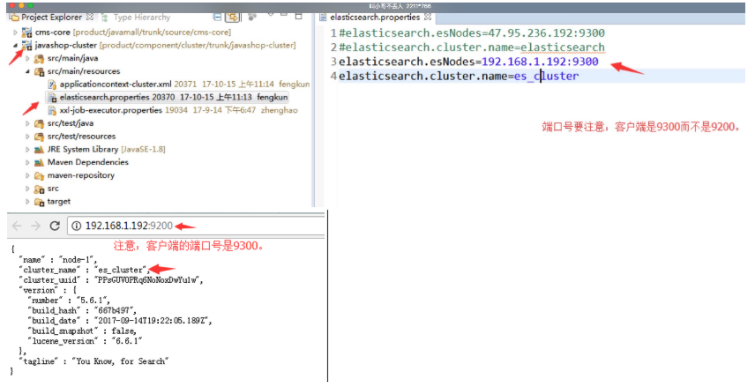Reload the browser page
The height and width of the screenshot is (382, 748).
[54, 226]
